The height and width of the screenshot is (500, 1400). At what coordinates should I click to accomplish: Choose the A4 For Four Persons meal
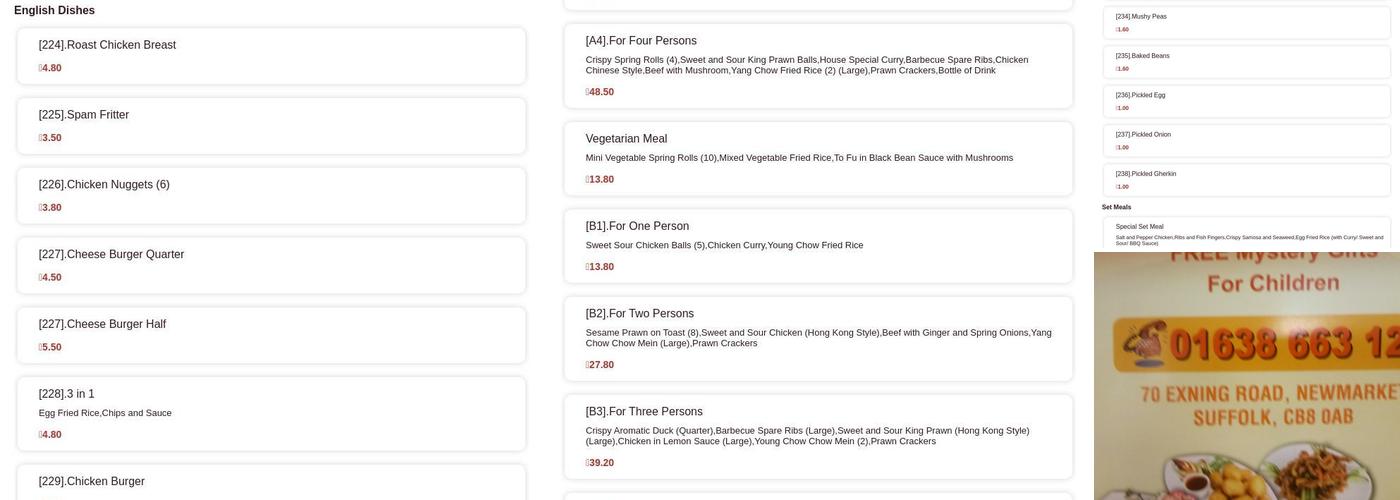point(818,66)
